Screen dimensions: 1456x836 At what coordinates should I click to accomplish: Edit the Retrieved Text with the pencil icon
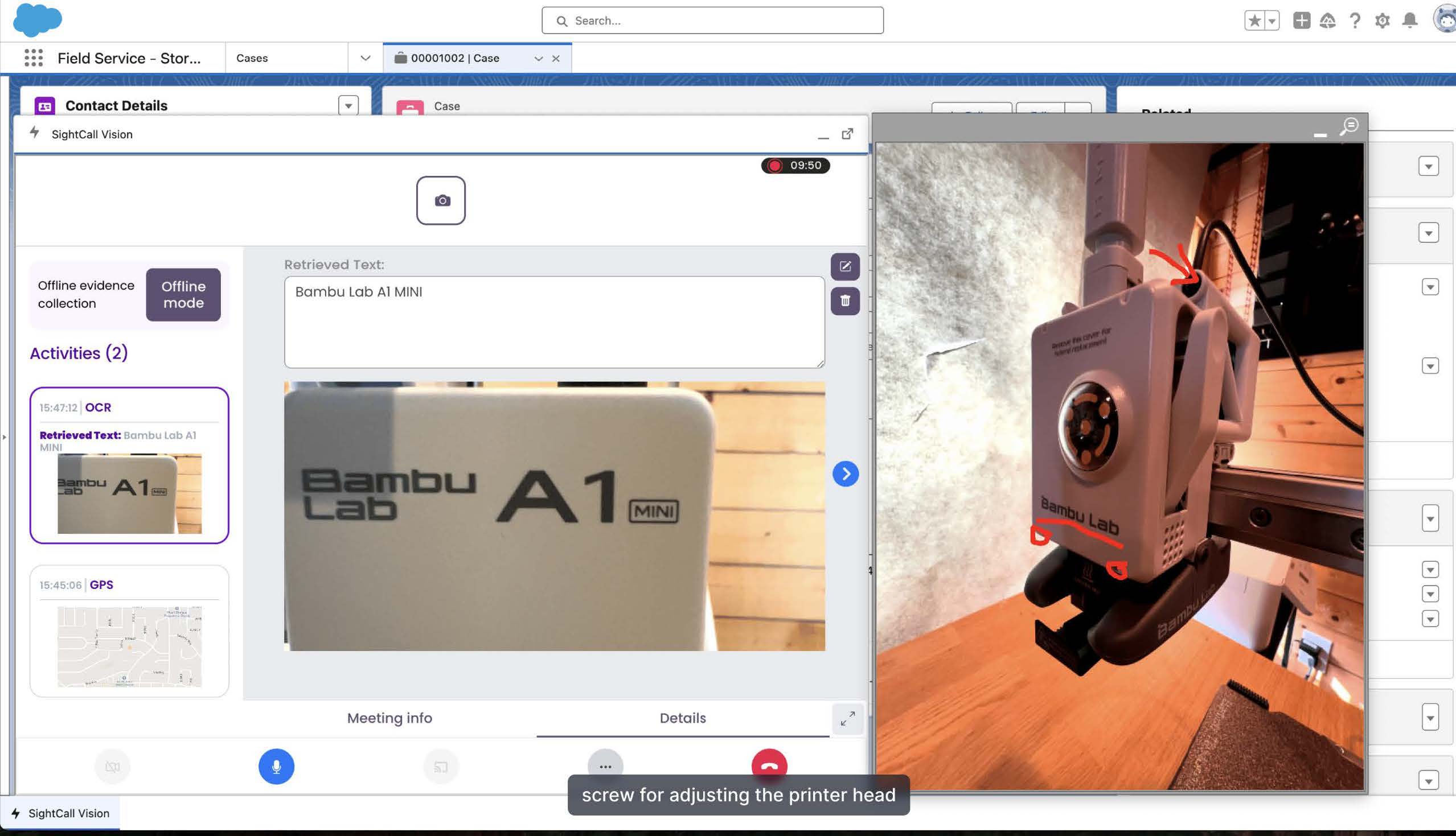[845, 266]
